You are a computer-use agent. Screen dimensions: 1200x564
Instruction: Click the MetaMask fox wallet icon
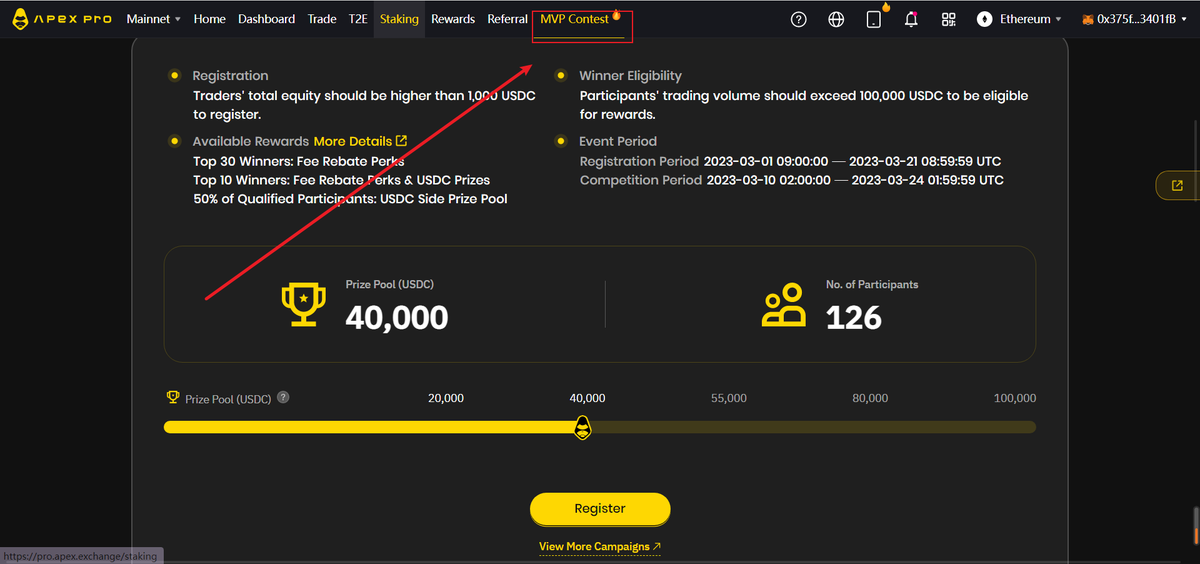click(x=1088, y=19)
